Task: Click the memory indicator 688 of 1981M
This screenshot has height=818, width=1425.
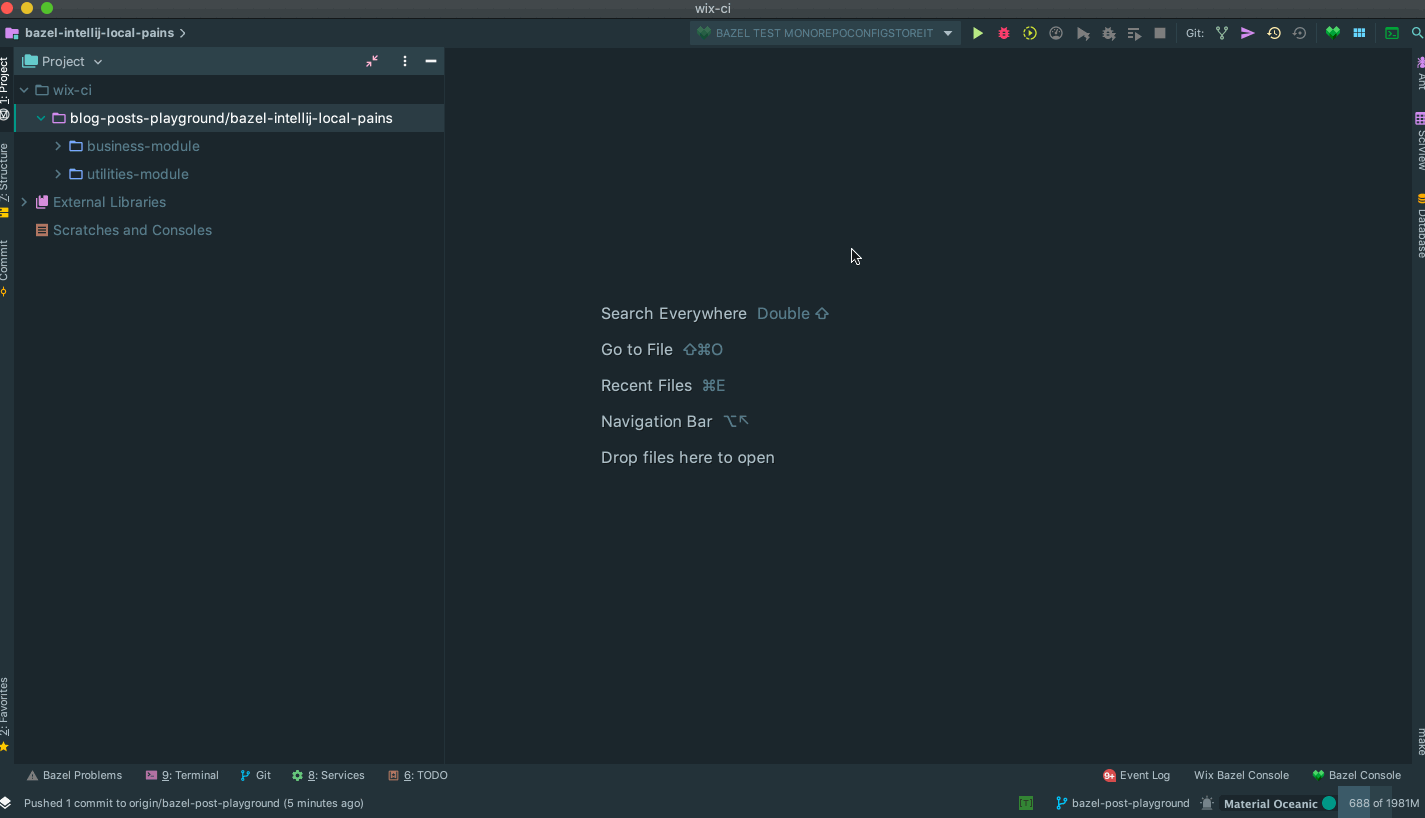Action: tap(1384, 803)
